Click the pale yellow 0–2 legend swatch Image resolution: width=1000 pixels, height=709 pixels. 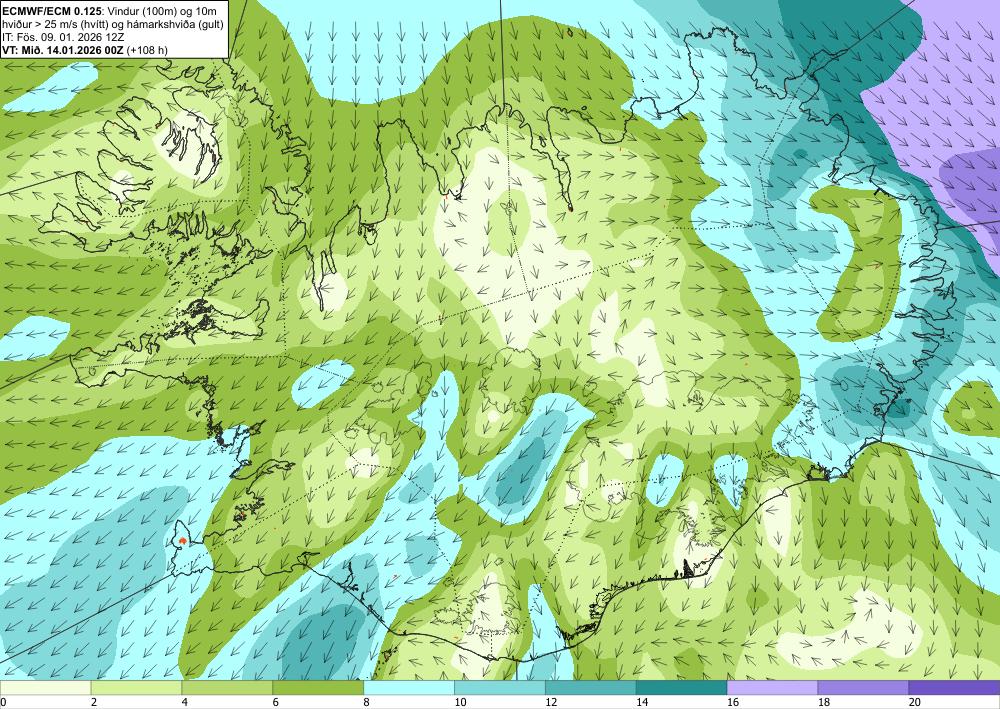pos(45,687)
